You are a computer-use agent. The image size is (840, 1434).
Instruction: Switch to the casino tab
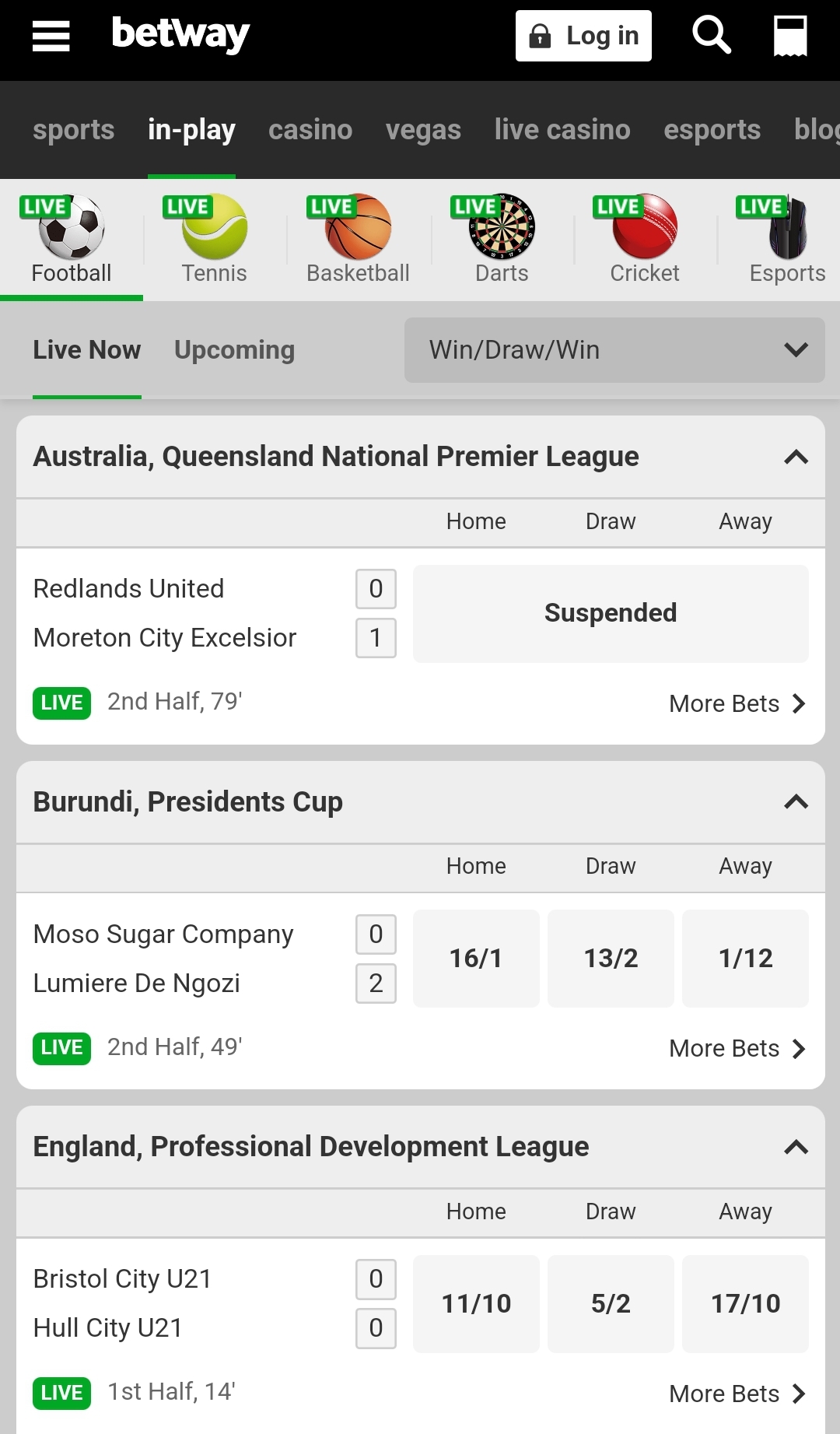point(310,130)
